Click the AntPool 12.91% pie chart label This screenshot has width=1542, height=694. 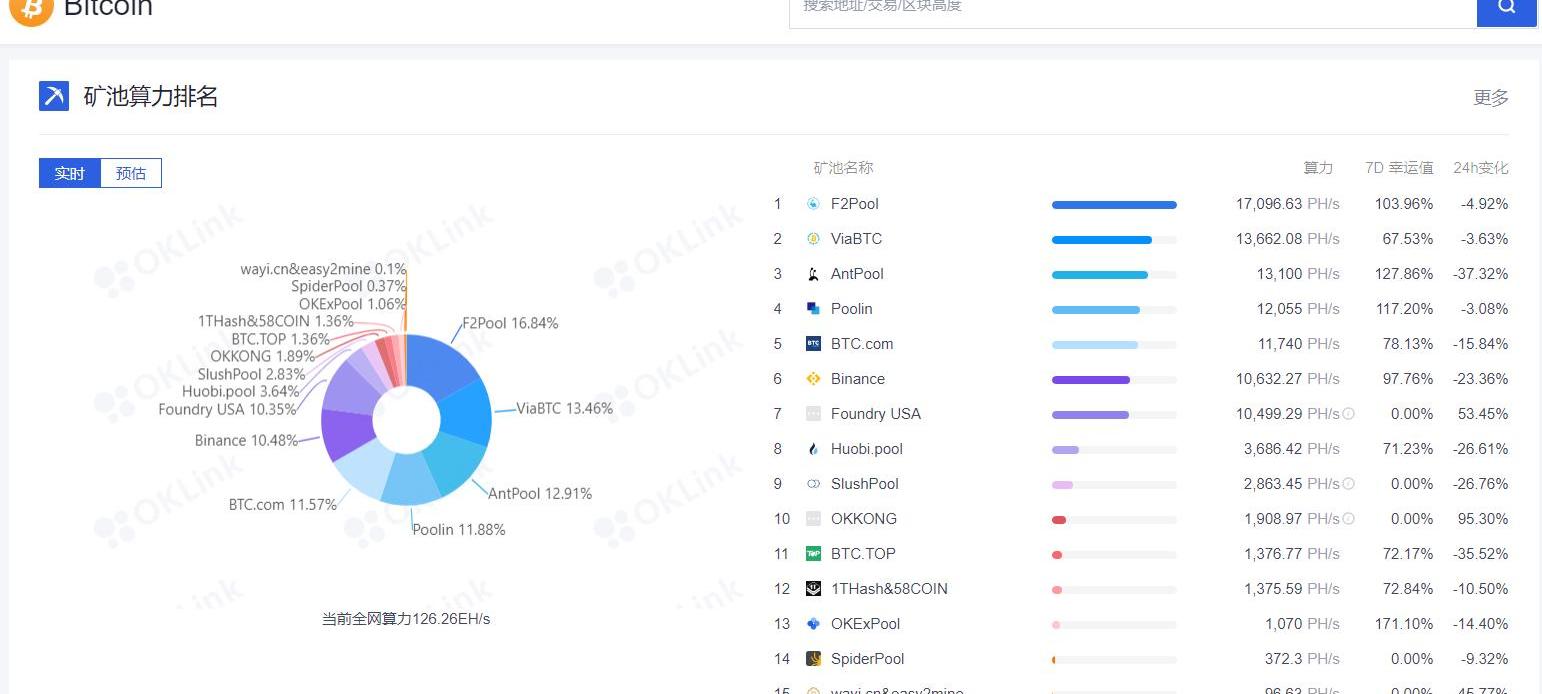pos(540,493)
